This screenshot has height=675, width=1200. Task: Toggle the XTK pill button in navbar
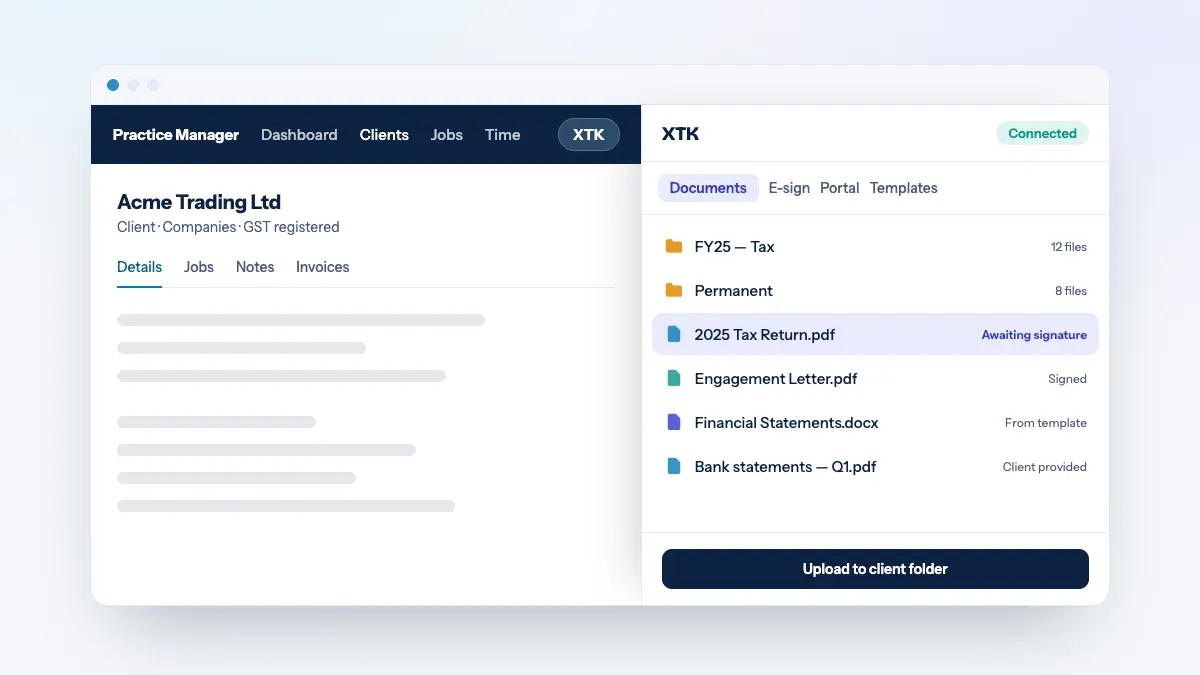point(589,134)
